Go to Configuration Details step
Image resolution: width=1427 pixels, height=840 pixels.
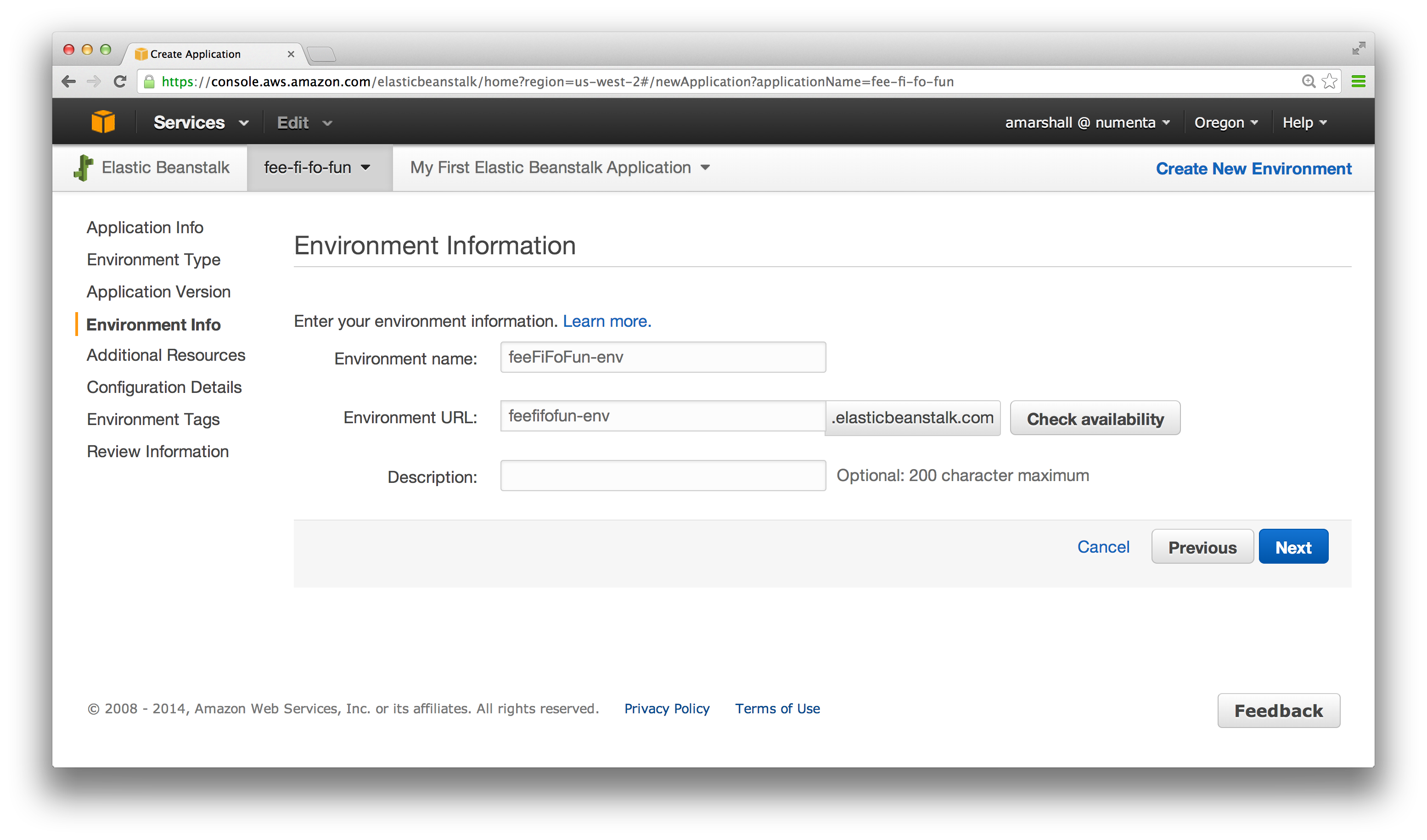[164, 387]
